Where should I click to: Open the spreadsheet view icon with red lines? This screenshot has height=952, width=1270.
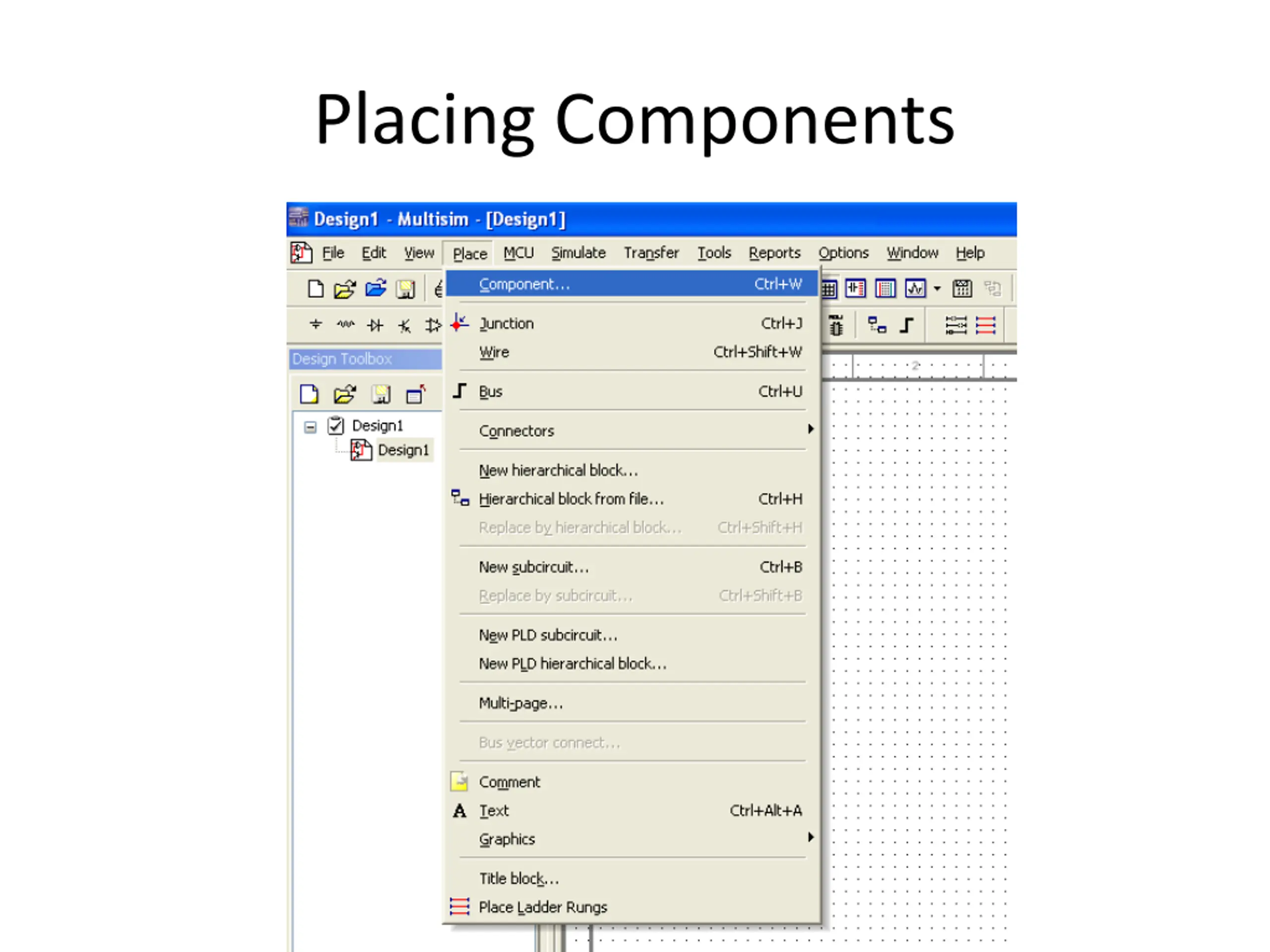[x=886, y=288]
